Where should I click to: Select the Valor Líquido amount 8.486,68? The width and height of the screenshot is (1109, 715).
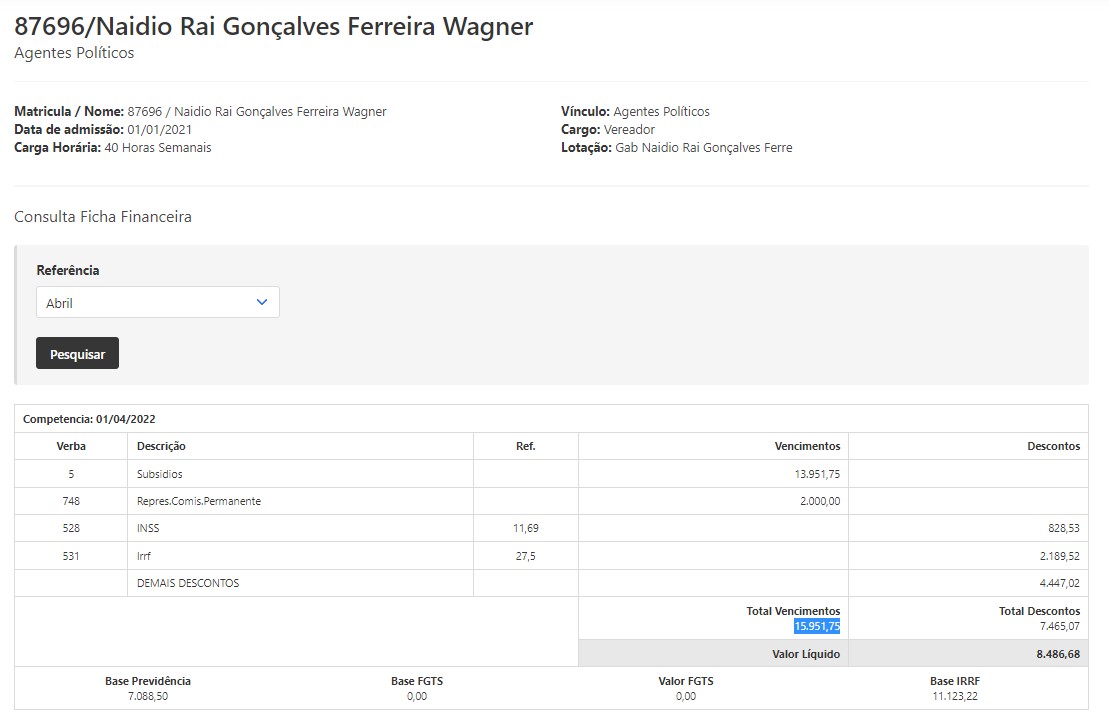pyautogui.click(x=1058, y=654)
